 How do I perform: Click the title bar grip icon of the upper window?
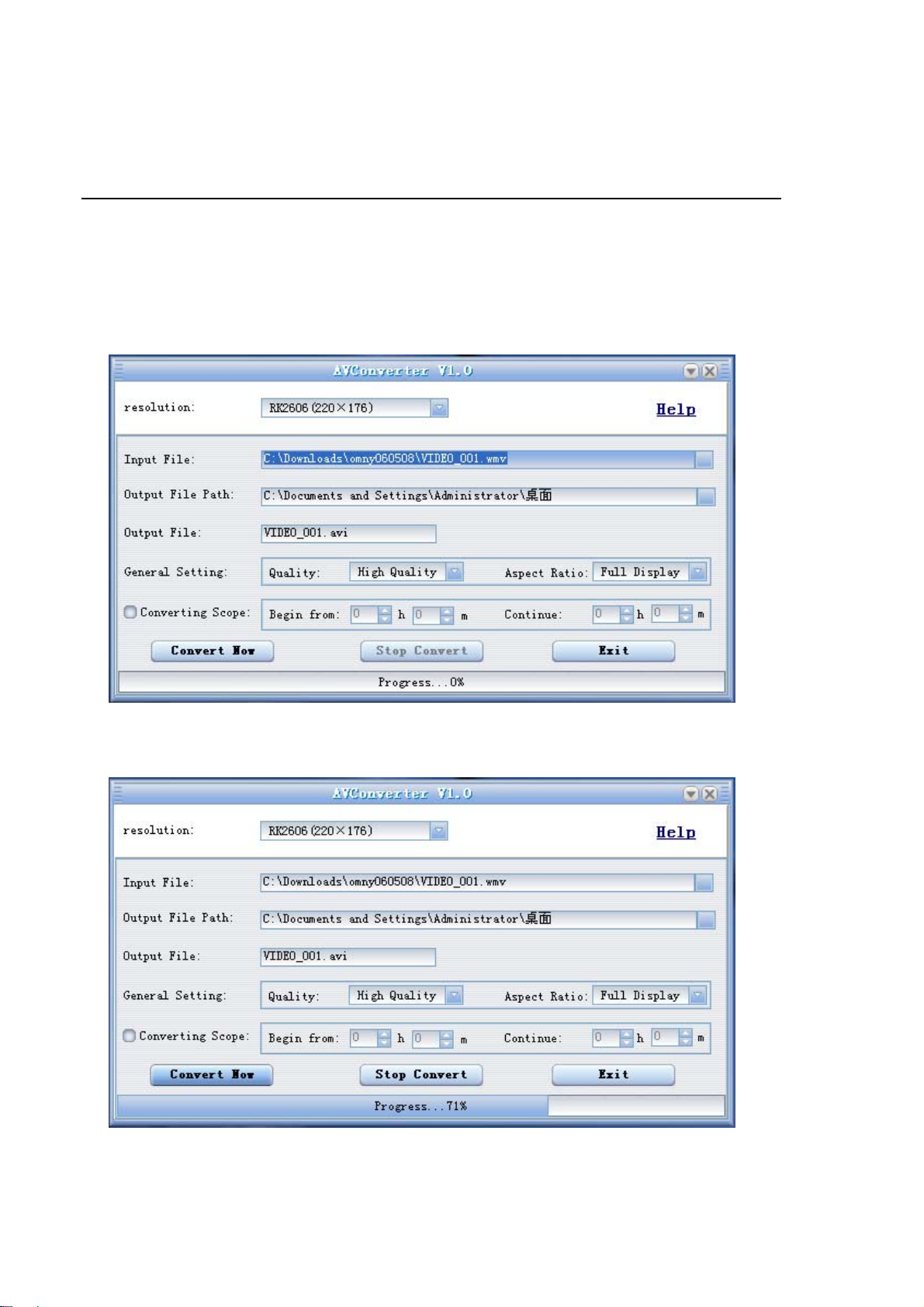point(119,371)
